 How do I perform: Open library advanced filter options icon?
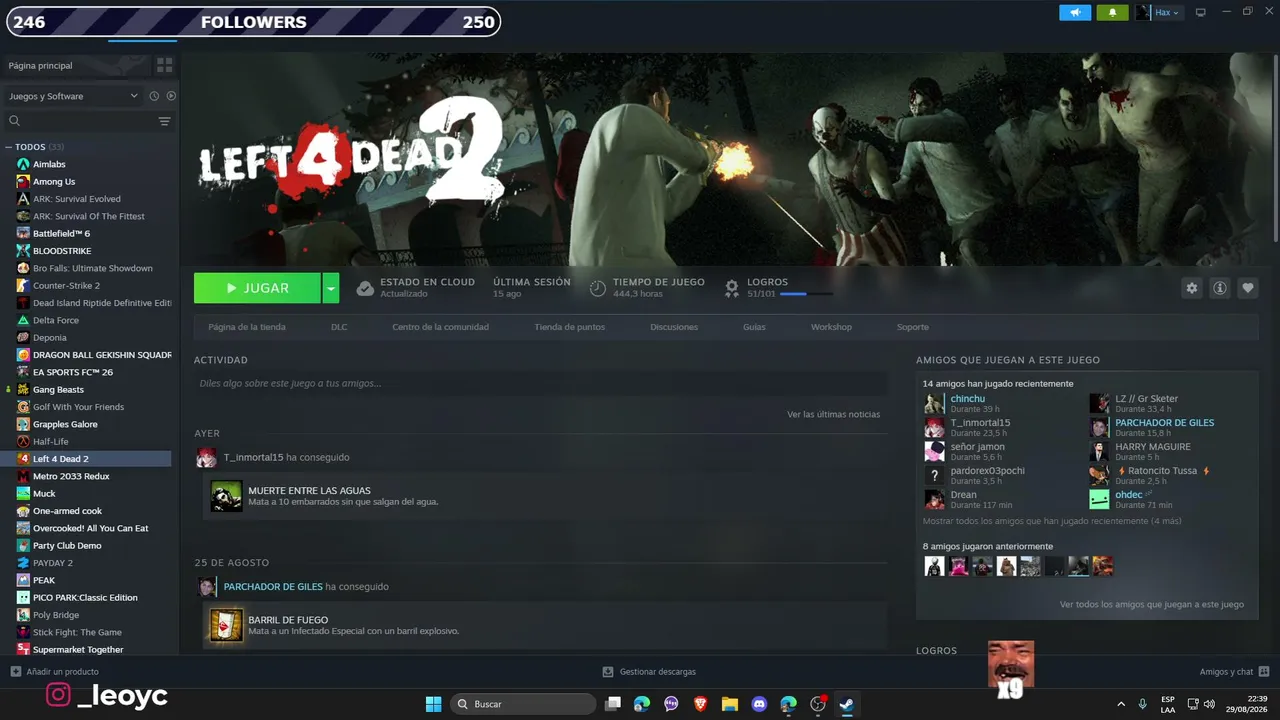165,121
